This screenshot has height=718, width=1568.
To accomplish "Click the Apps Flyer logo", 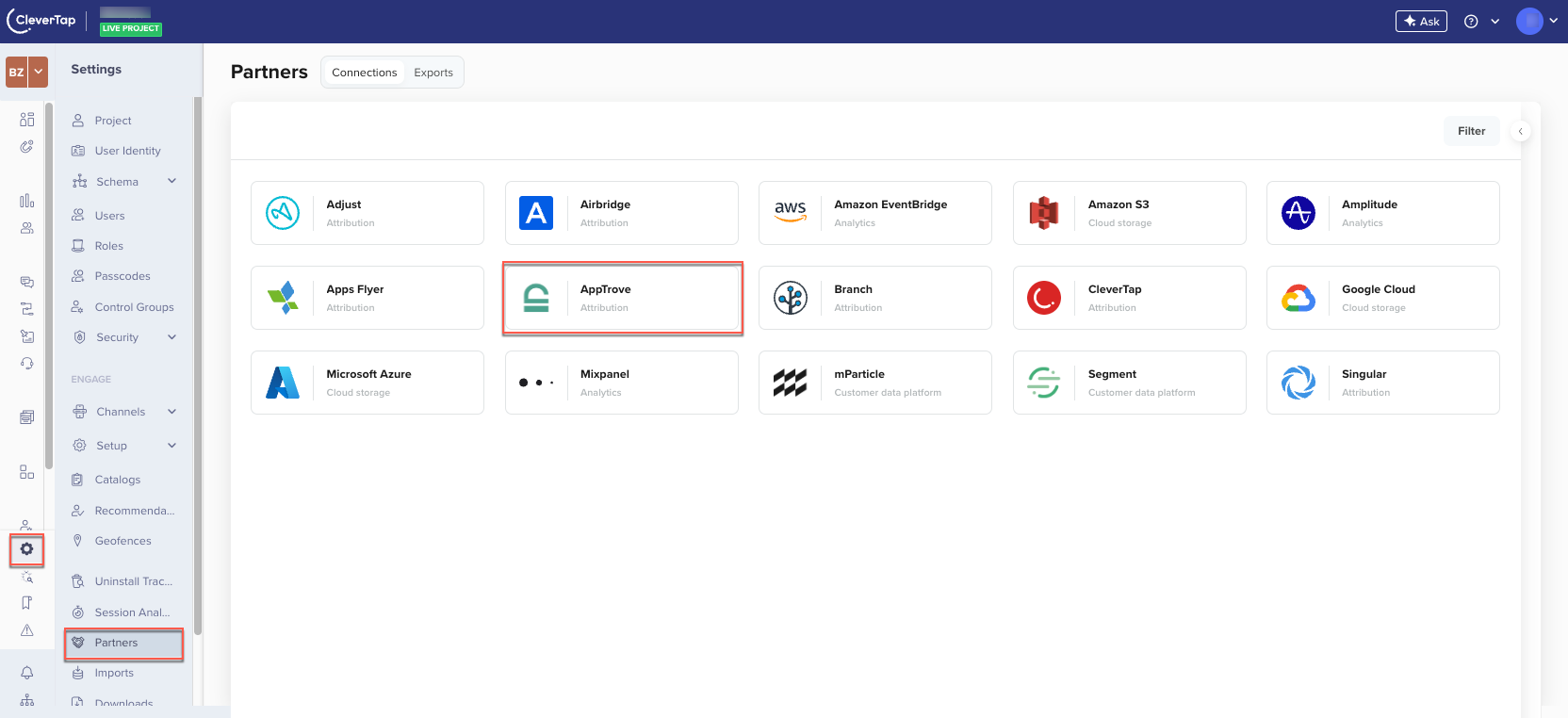I will [x=283, y=298].
